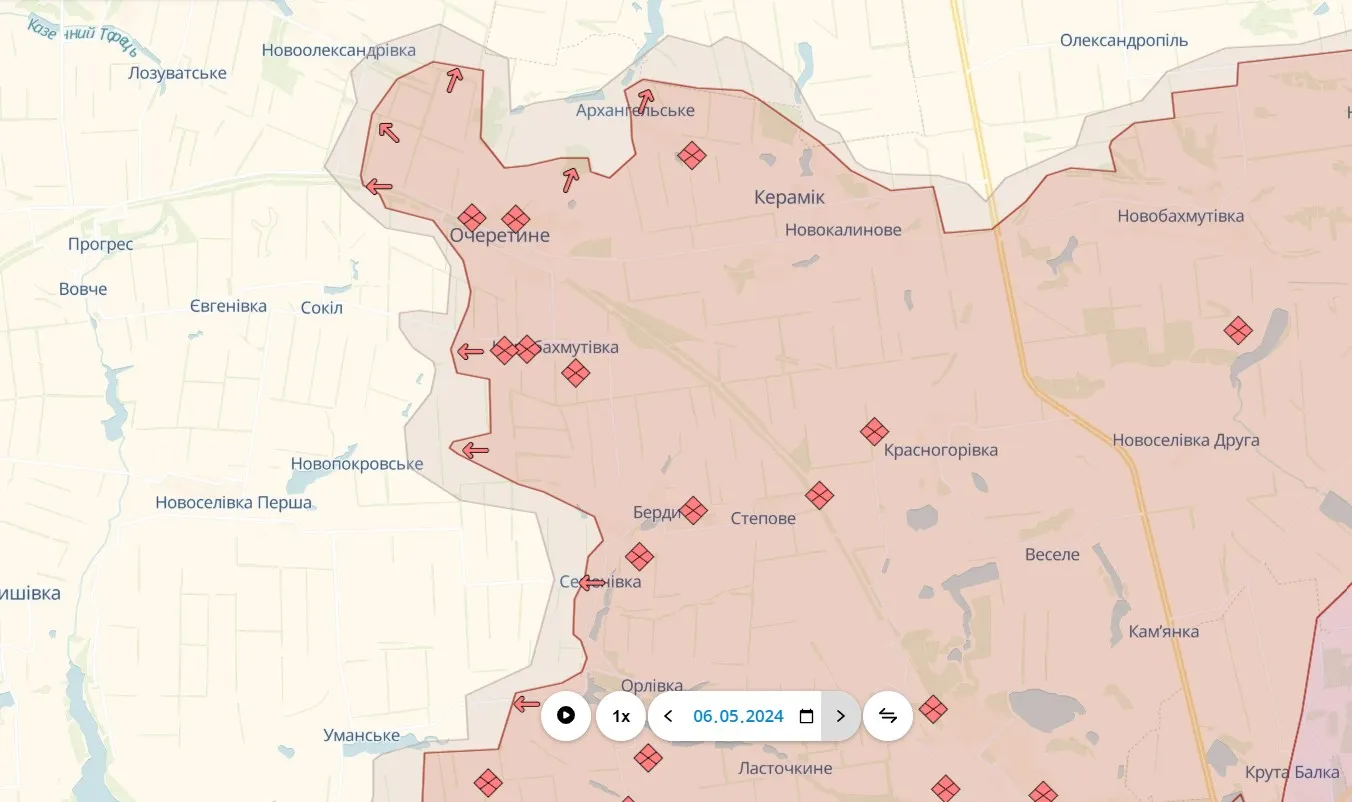Click the Новоселівка Перша village label
The image size is (1352, 802).
(233, 503)
